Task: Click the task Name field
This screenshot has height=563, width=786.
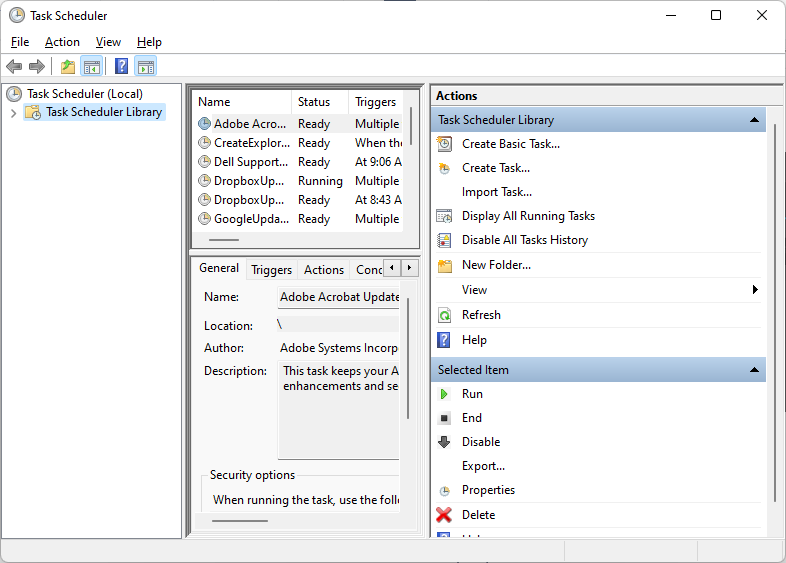Action: pyautogui.click(x=339, y=297)
